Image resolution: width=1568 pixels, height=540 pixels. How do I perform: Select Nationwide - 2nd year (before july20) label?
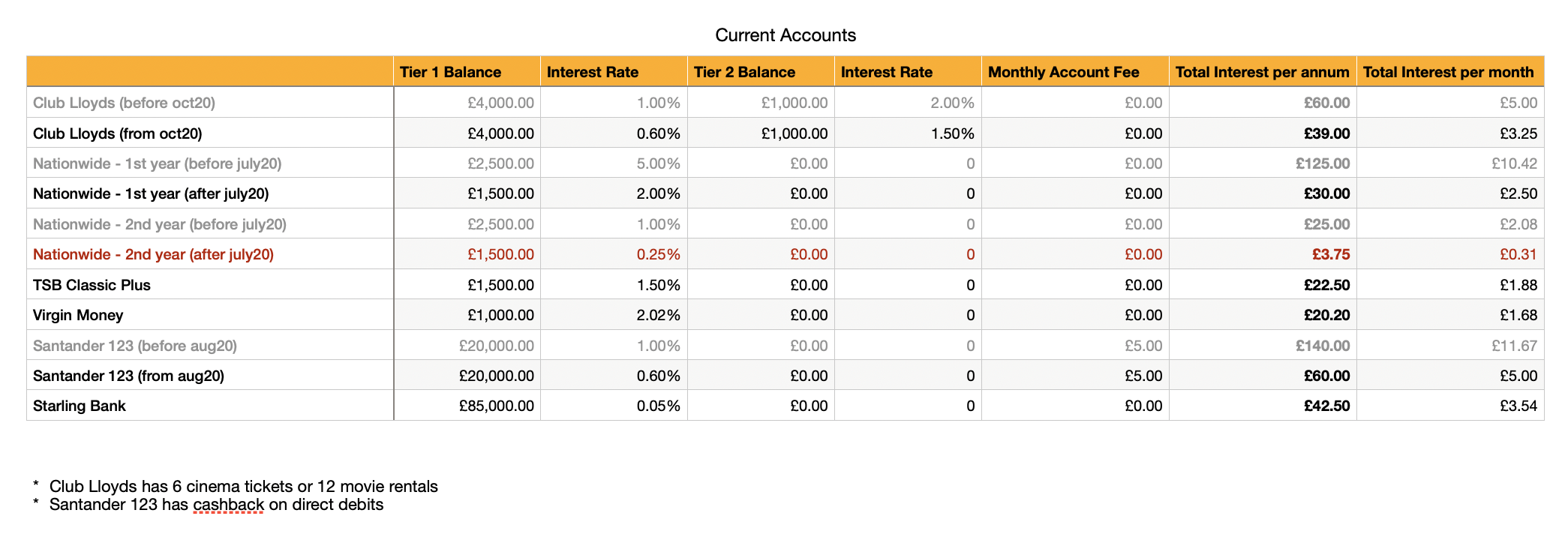click(x=160, y=224)
